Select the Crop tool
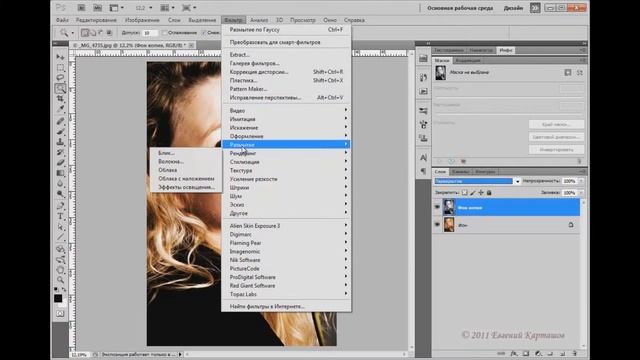Screen dimensions: 640x360 [60, 99]
